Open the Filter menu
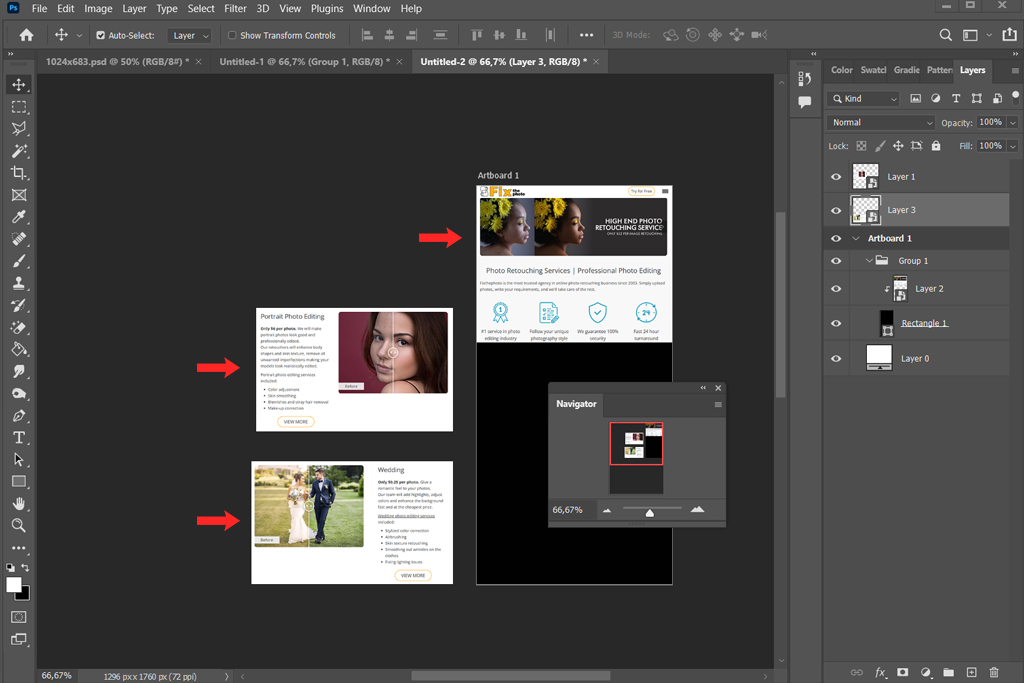 235,8
